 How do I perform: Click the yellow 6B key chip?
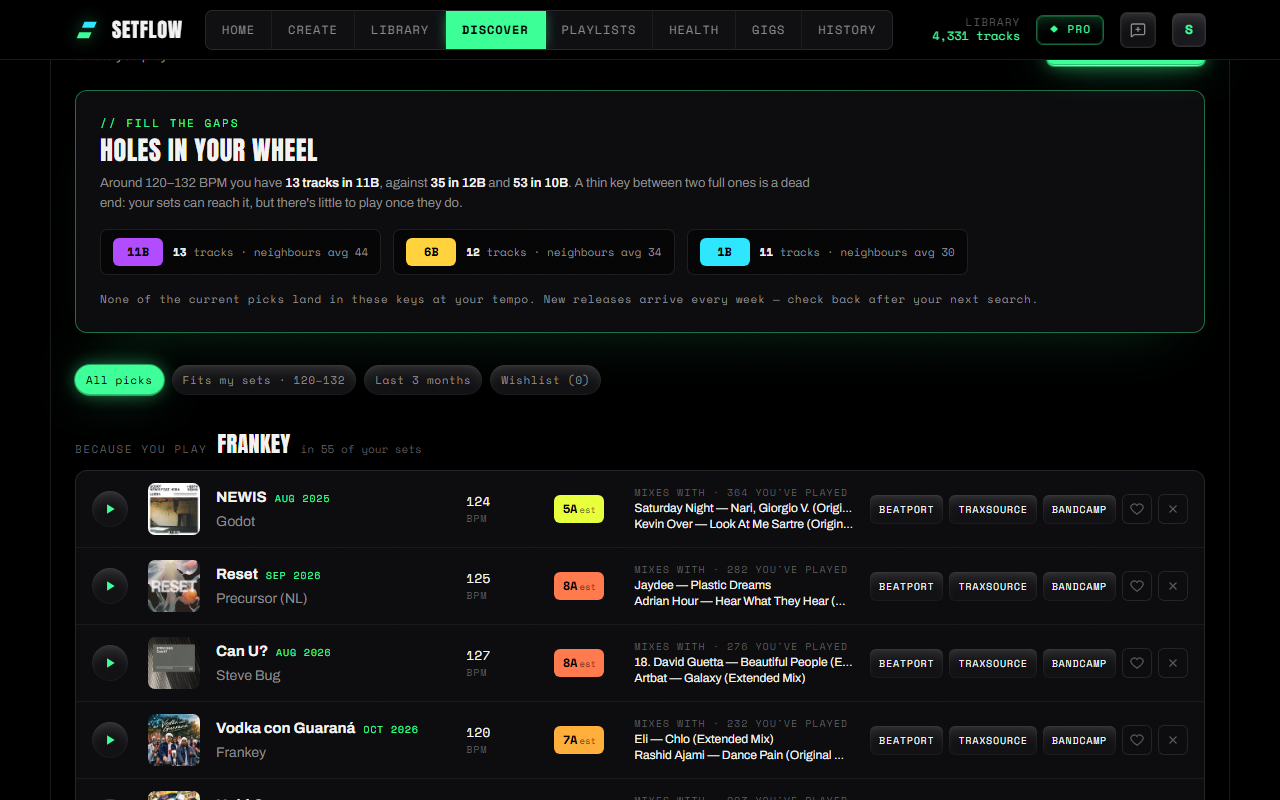click(x=431, y=252)
